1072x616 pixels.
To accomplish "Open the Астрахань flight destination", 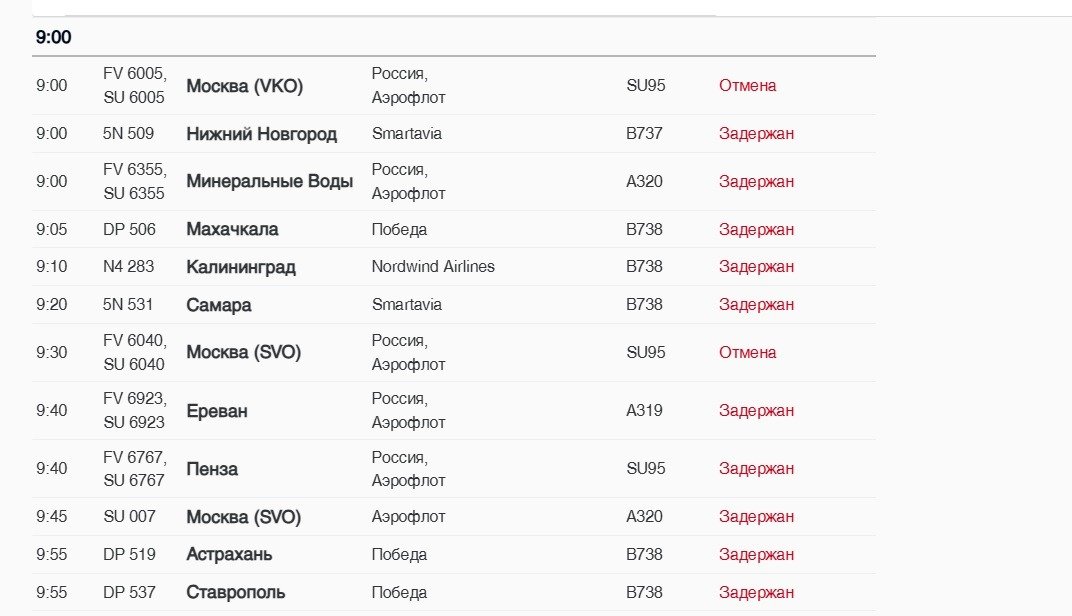I will click(229, 554).
